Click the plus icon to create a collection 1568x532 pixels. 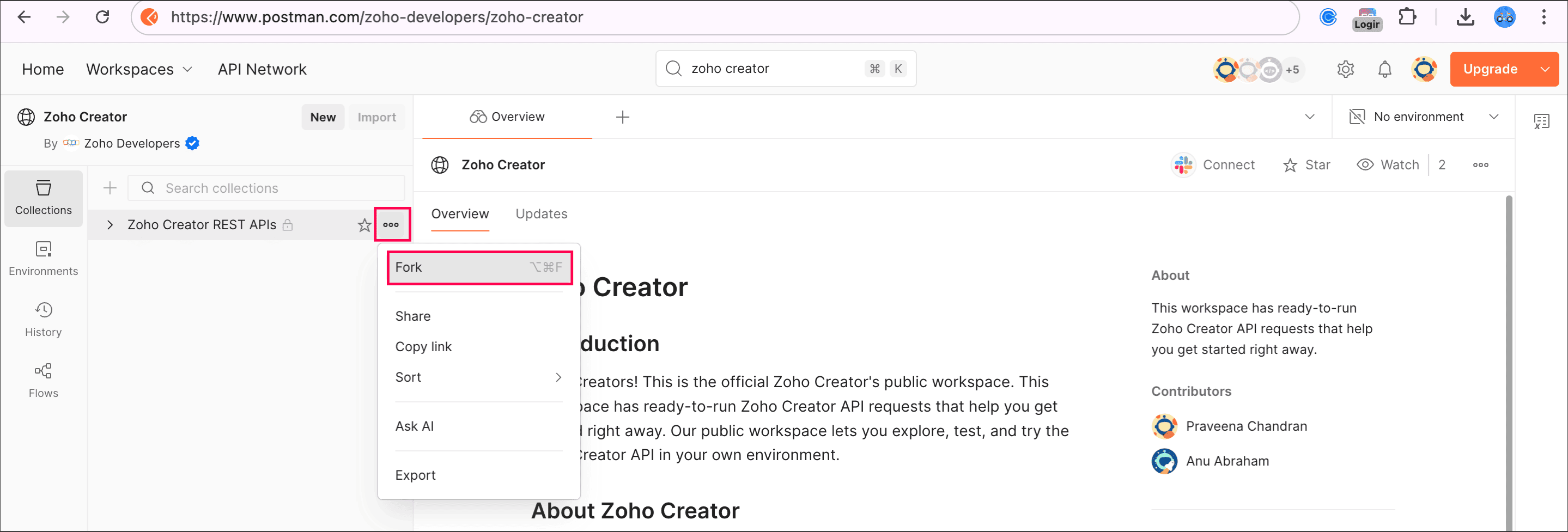pyautogui.click(x=110, y=188)
